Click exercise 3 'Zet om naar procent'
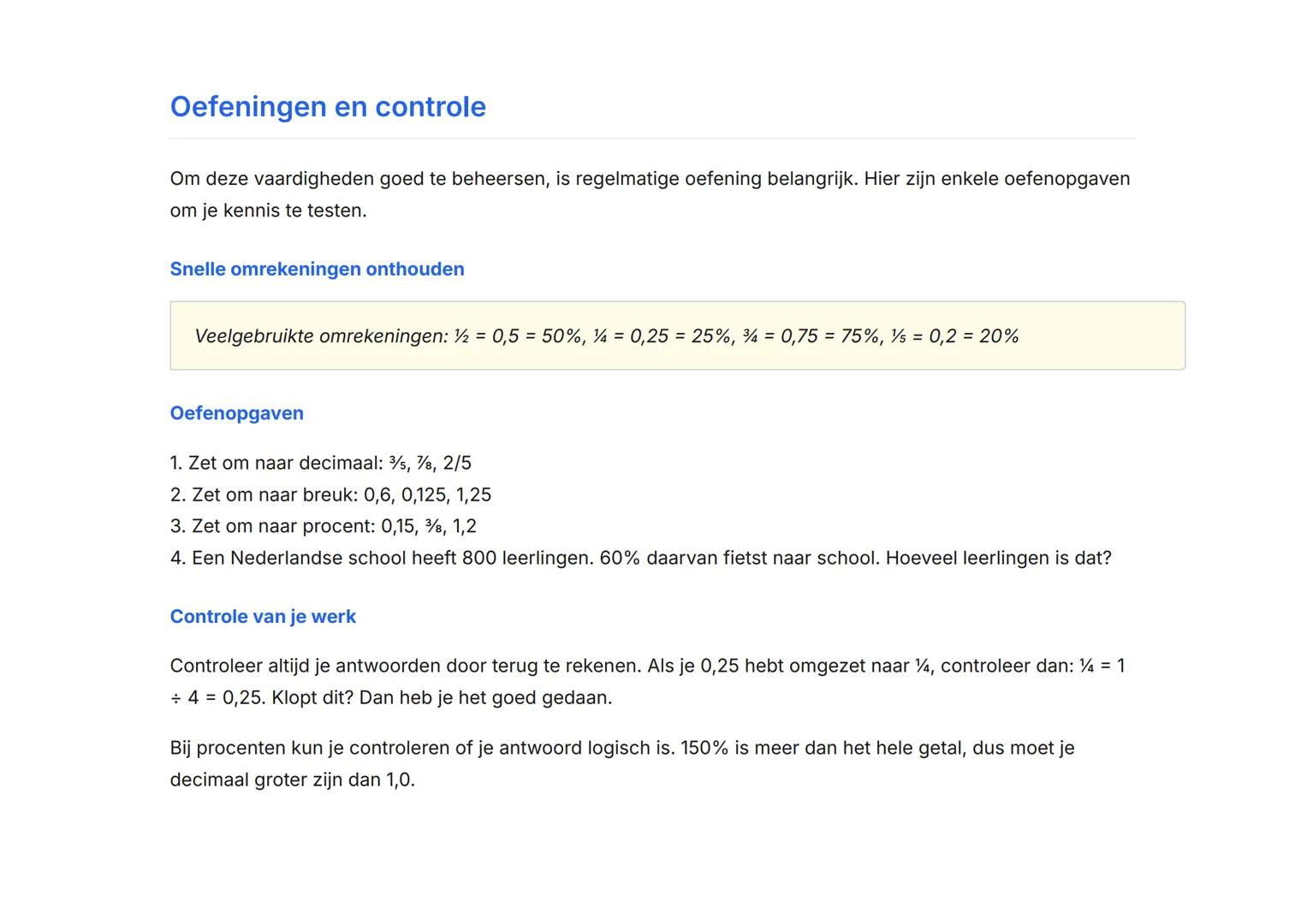Viewport: 1307px width, 924px height. click(x=323, y=526)
